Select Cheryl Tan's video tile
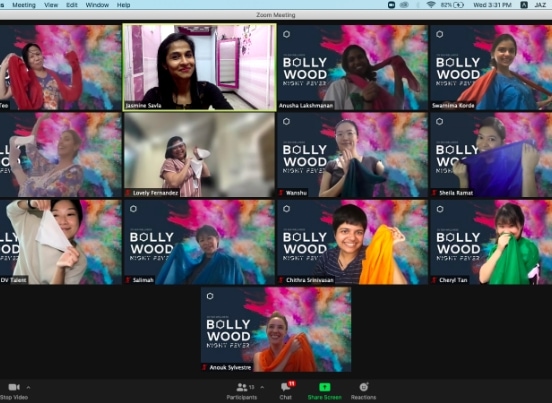The height and width of the screenshot is (403, 552). [x=491, y=242]
